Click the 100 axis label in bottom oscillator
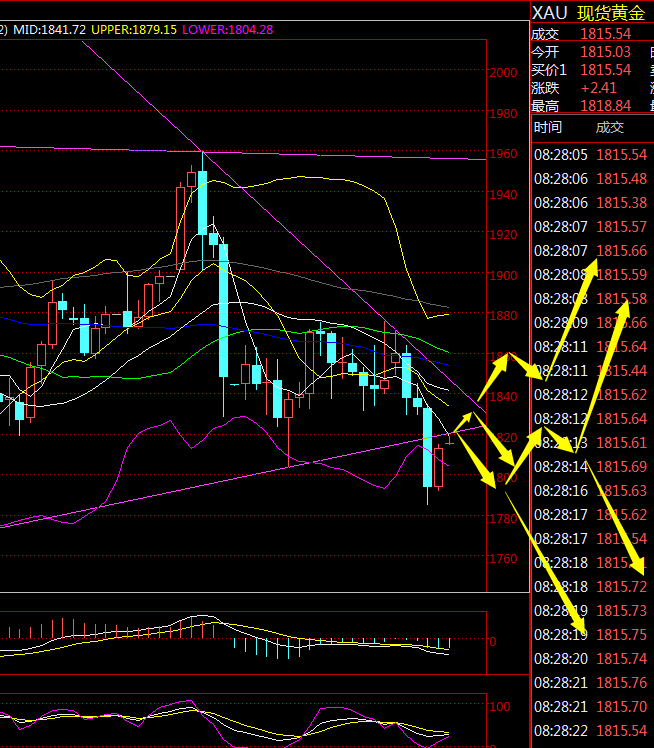 coord(498,706)
